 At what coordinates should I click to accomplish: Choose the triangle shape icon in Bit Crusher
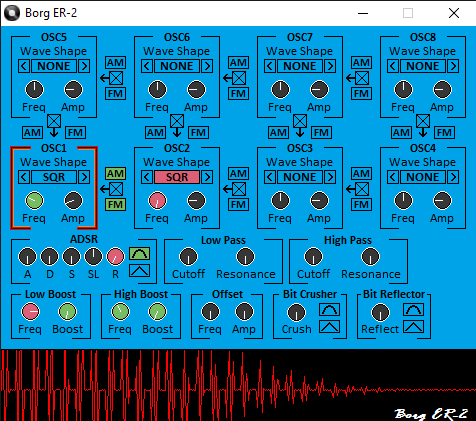pyautogui.click(x=329, y=326)
